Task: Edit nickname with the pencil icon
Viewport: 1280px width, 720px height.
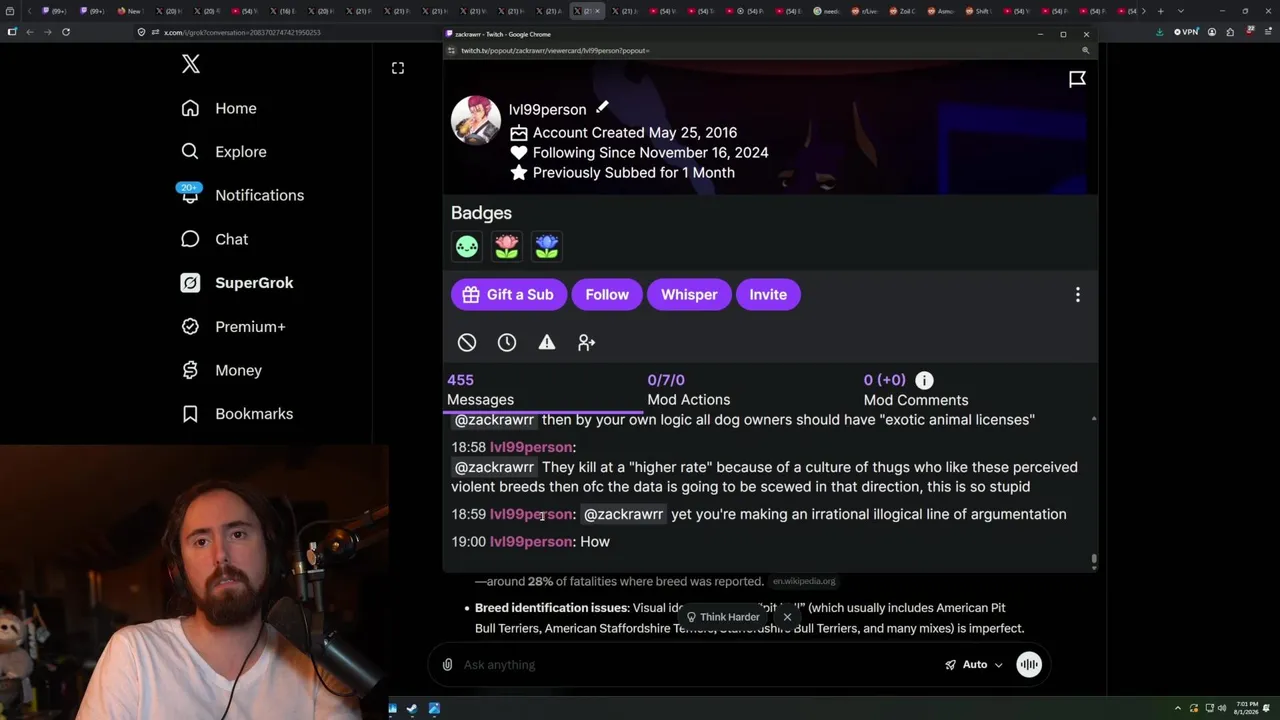Action: [x=602, y=108]
